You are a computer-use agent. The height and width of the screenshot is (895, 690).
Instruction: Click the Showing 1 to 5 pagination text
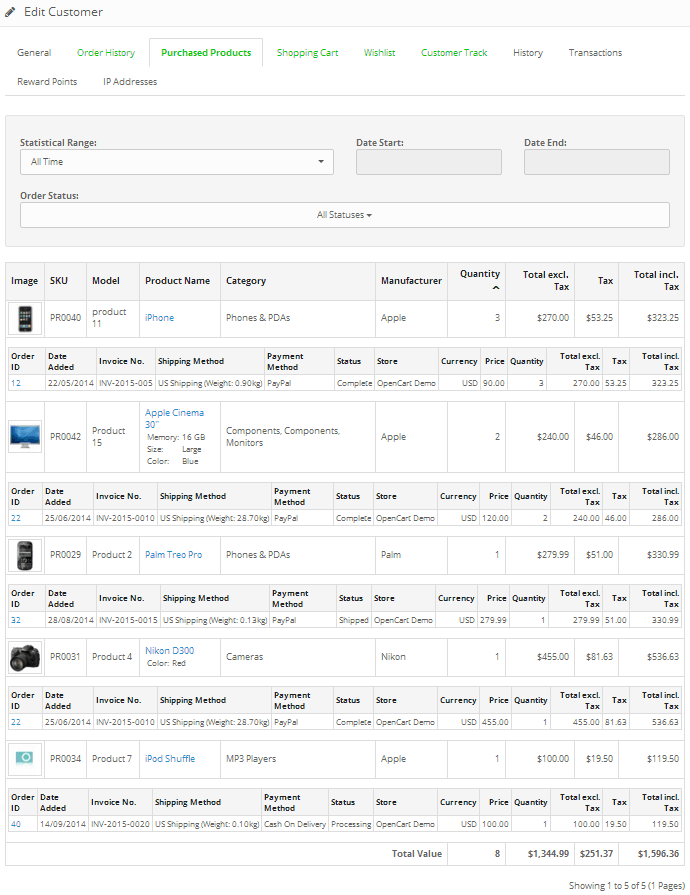coord(627,886)
